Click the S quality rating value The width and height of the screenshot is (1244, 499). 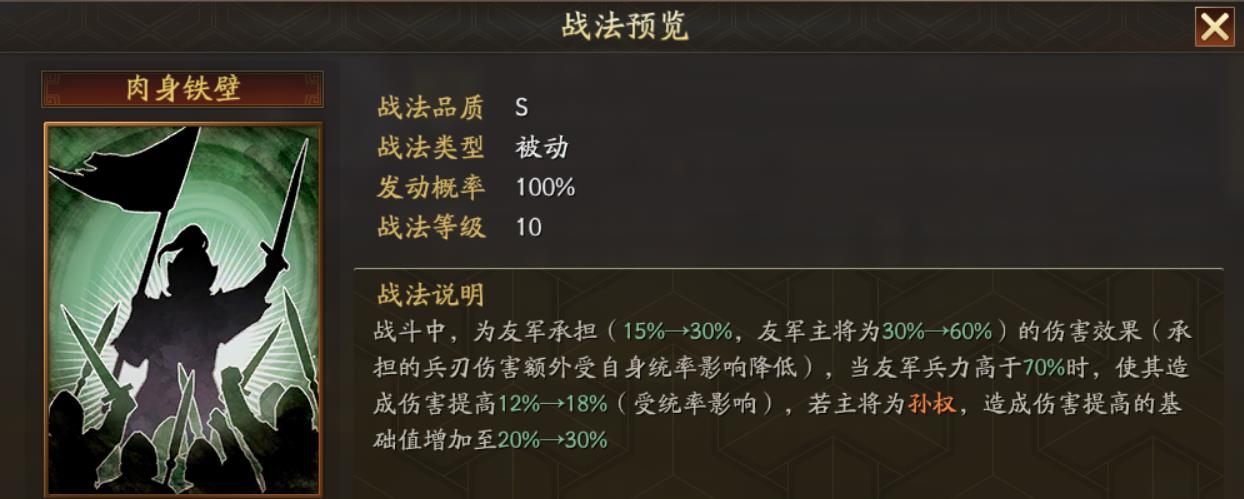coord(522,107)
